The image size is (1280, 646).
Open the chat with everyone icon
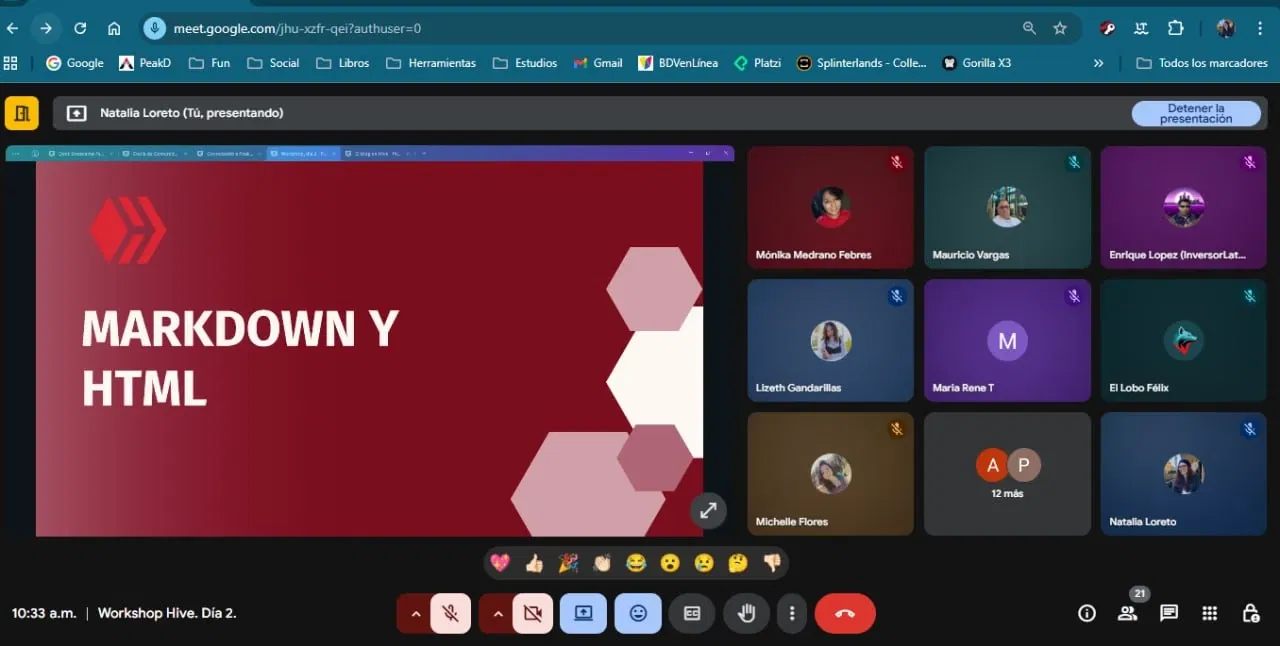(1169, 614)
